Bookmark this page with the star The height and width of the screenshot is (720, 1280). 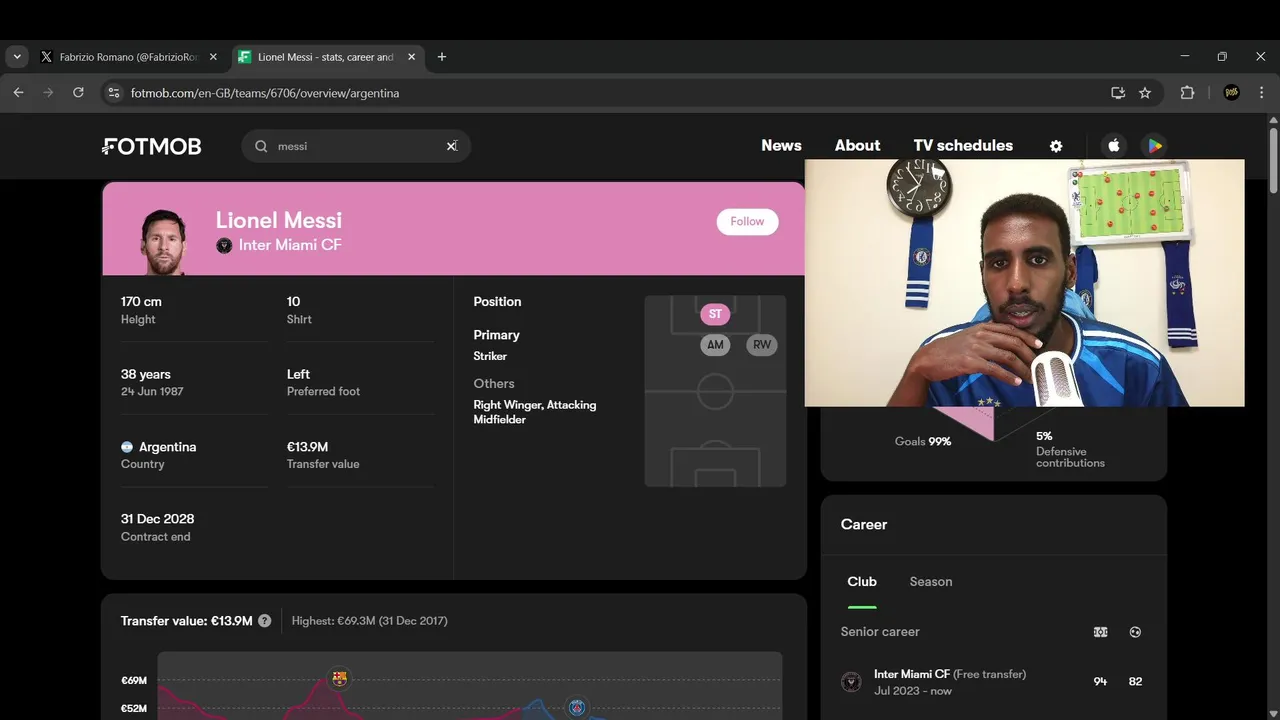(1145, 93)
